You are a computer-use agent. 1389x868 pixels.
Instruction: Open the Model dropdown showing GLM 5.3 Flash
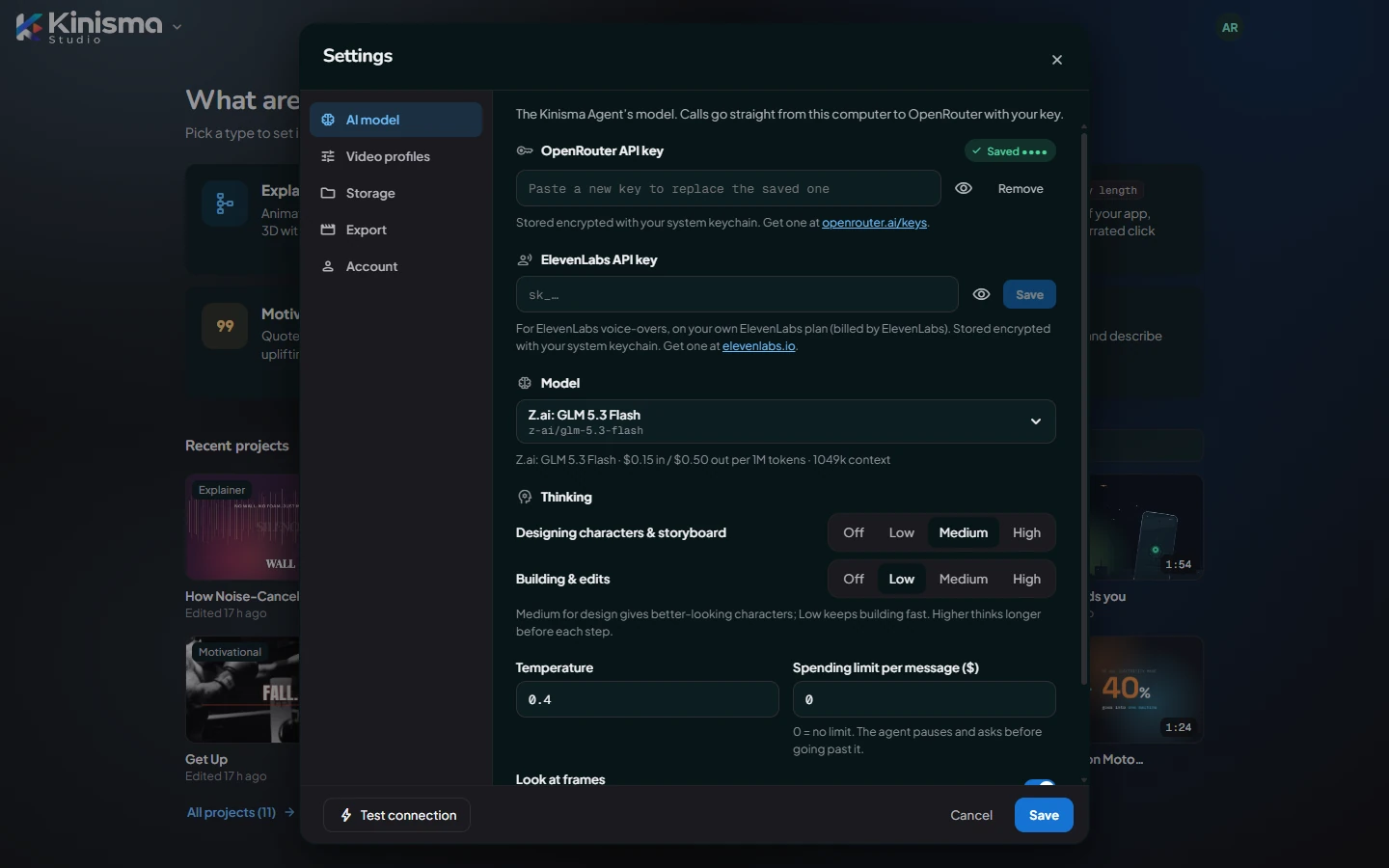[x=786, y=421]
